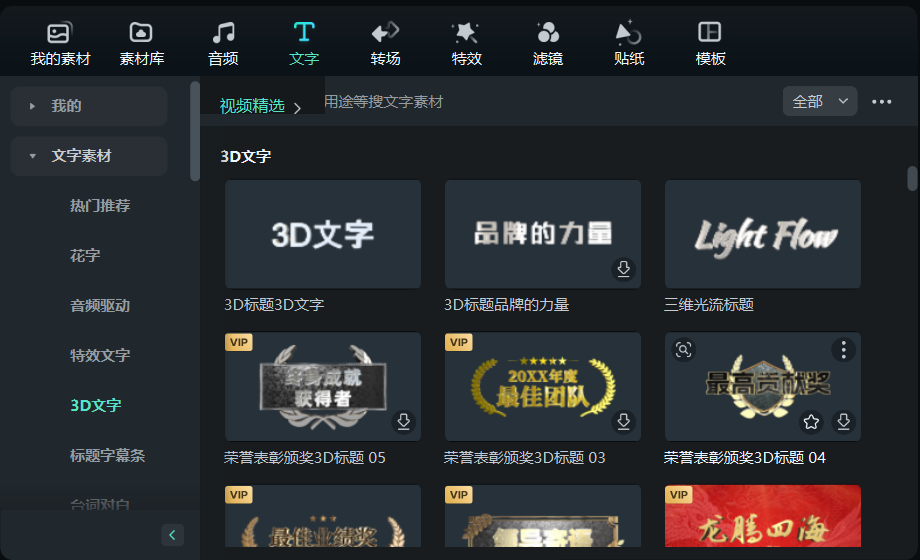The image size is (920, 560).
Task: Click the 3D标题3D文字 label
Action: (x=274, y=305)
